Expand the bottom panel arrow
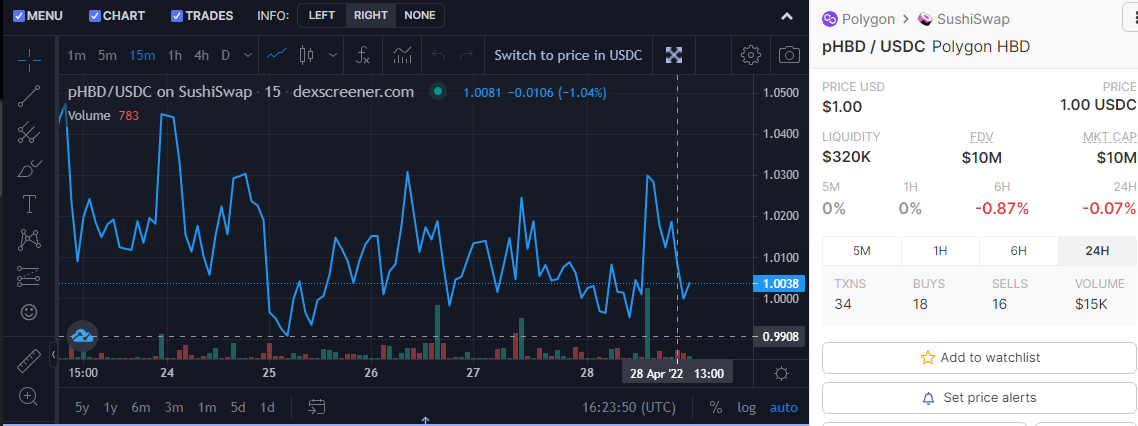The width and height of the screenshot is (1138, 426). coord(425,420)
